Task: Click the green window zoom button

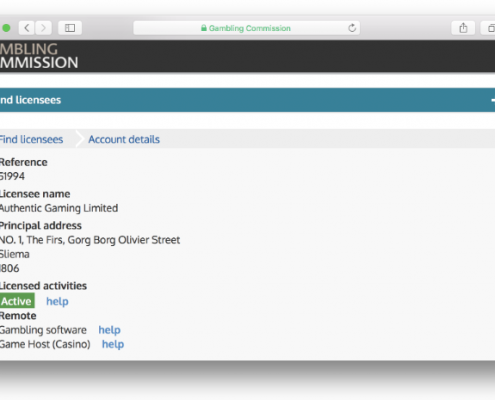Action: coord(6,28)
